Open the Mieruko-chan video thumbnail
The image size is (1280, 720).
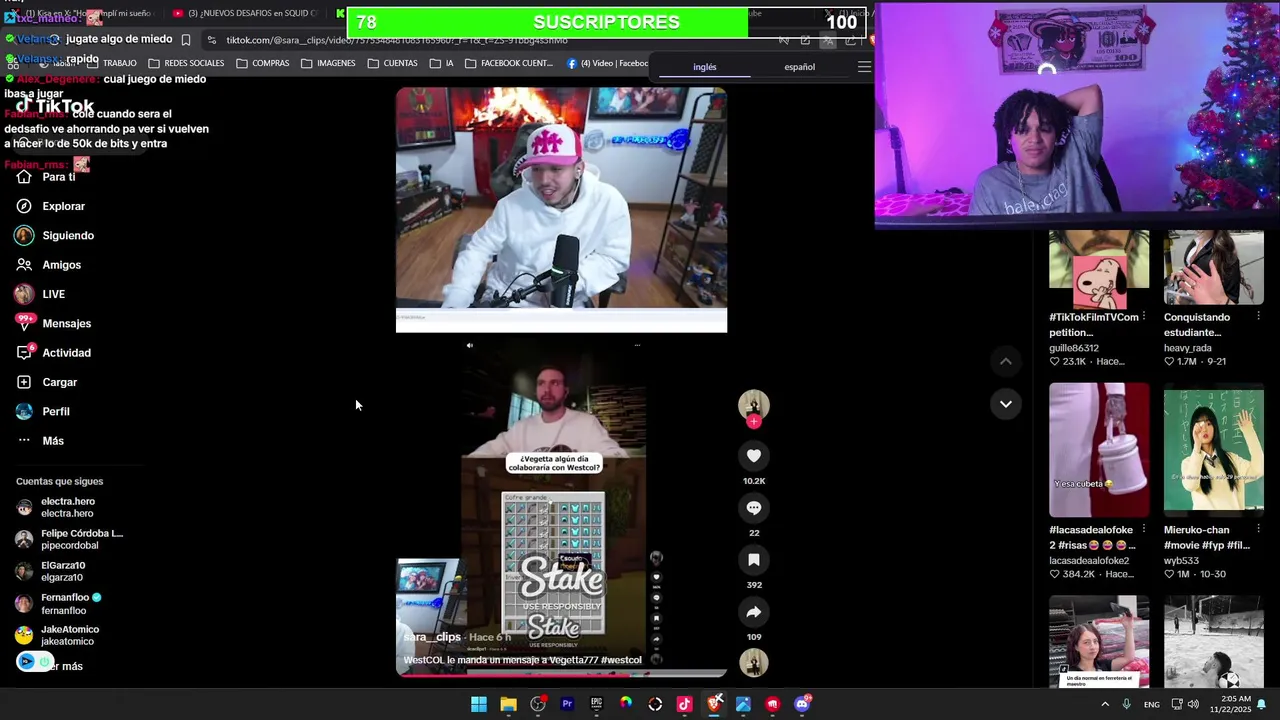1213,450
